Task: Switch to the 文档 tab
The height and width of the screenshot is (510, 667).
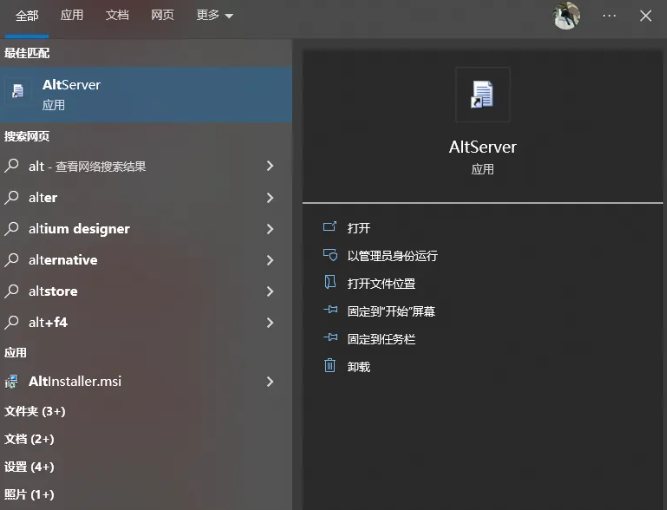Action: (117, 15)
